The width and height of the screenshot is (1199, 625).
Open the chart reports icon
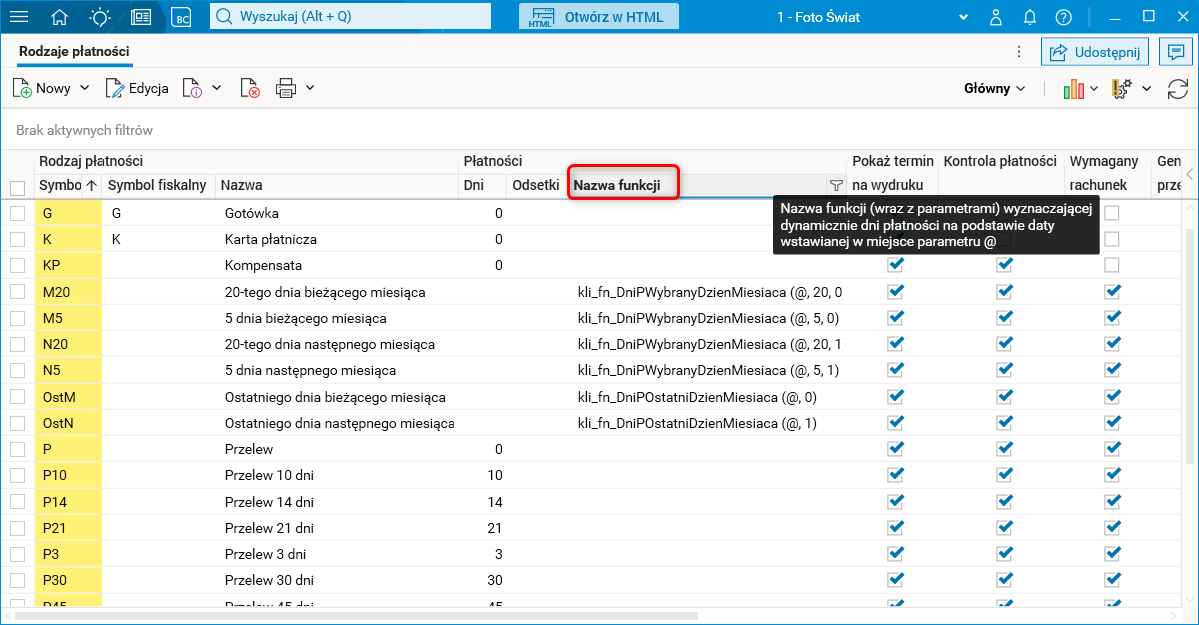tap(1074, 89)
